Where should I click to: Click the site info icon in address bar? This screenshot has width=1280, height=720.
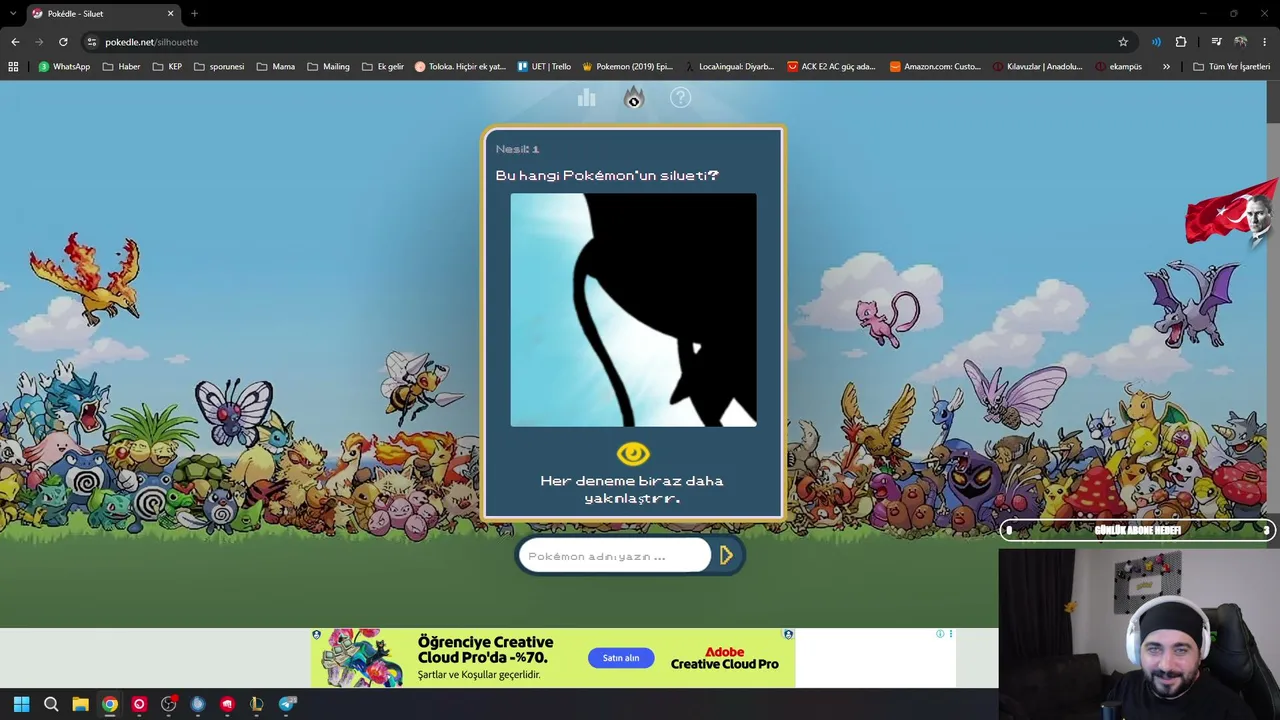tap(92, 42)
